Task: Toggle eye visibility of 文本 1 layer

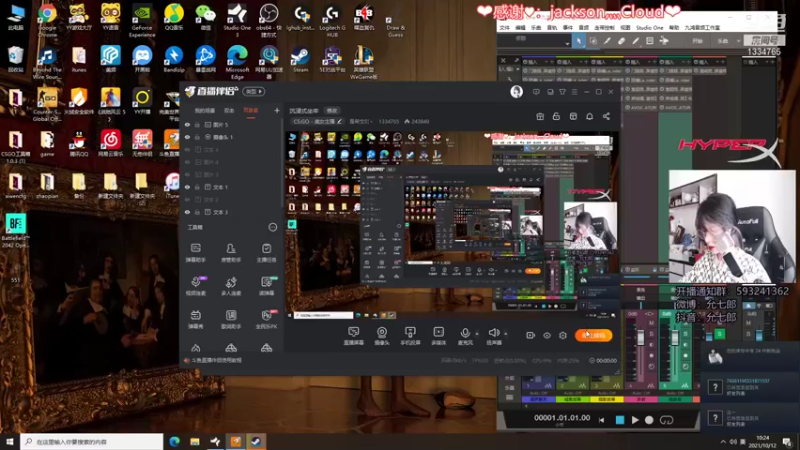Action: click(x=187, y=187)
